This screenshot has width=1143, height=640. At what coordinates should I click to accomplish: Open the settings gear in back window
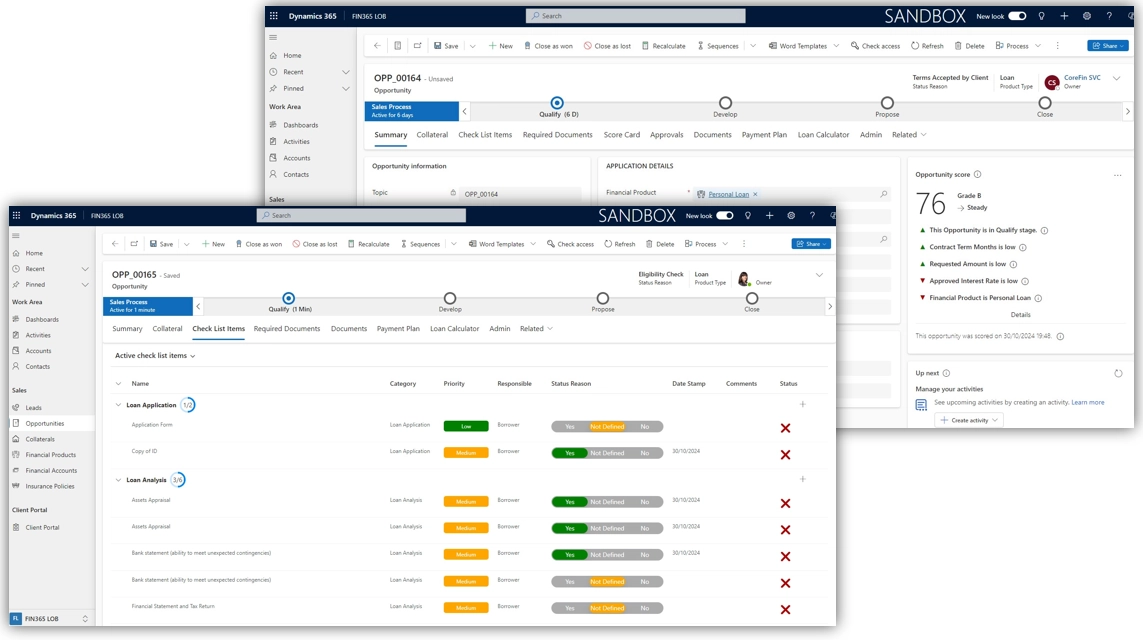pyautogui.click(x=1087, y=16)
